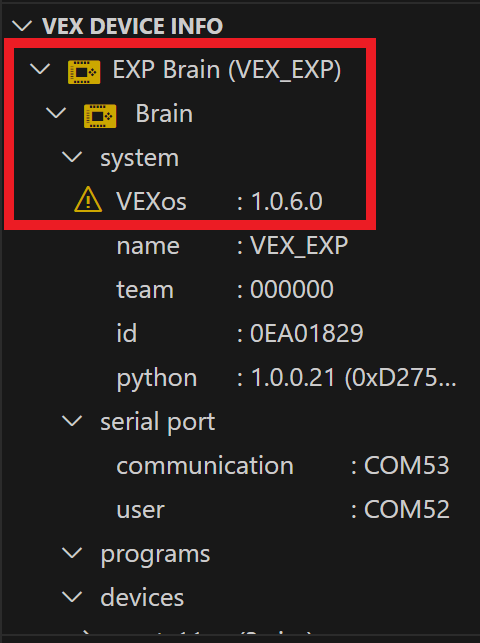Select the team 000000 row
The width and height of the screenshot is (480, 643).
(x=240, y=289)
